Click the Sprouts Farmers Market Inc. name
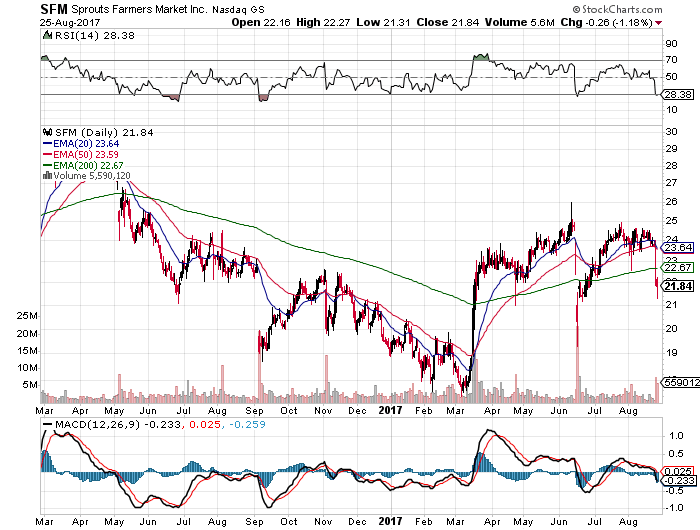Screen dimensions: 700x530 pyautogui.click(x=139, y=9)
